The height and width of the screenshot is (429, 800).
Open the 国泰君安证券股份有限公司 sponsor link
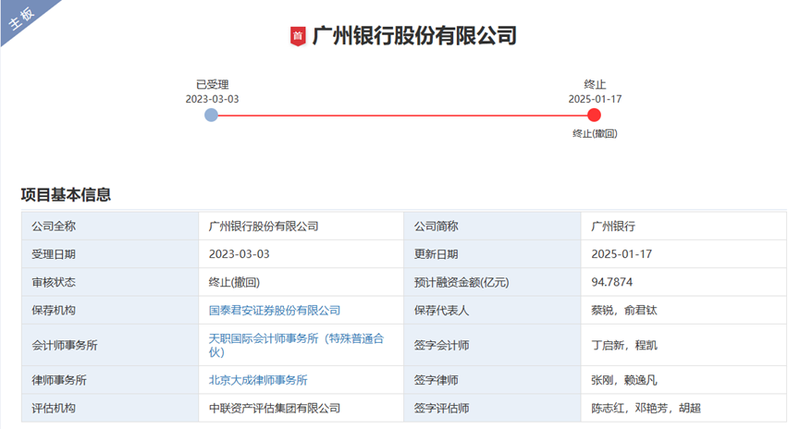pos(274,311)
